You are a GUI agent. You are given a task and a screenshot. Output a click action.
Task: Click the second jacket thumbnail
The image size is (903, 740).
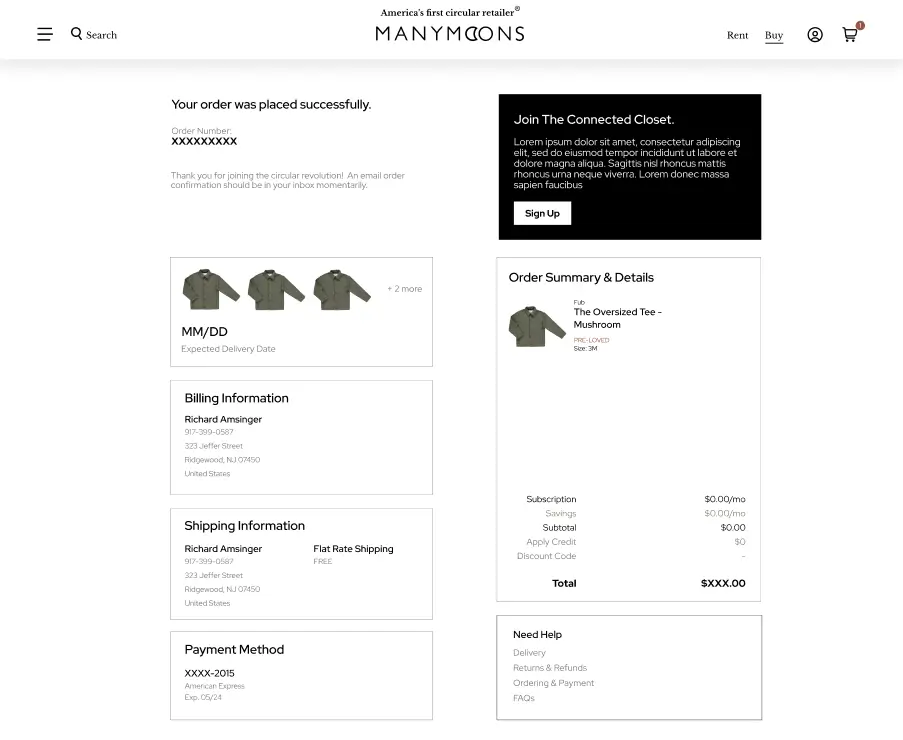276,289
